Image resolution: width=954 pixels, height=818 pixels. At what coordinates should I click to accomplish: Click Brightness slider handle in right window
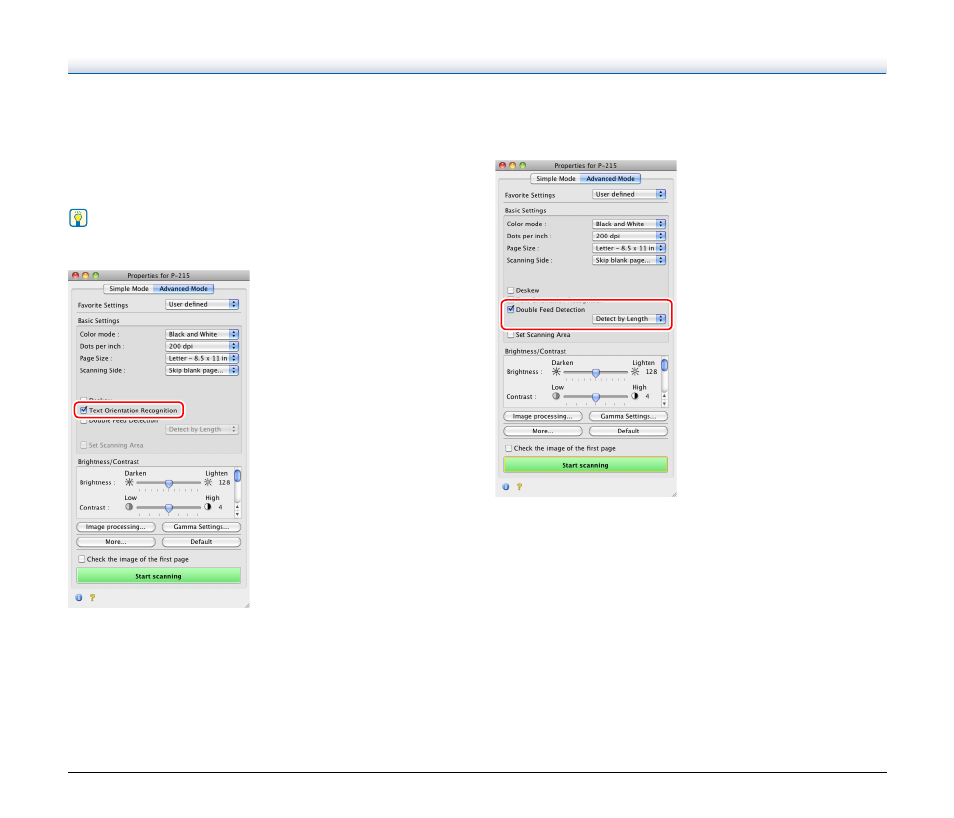596,372
